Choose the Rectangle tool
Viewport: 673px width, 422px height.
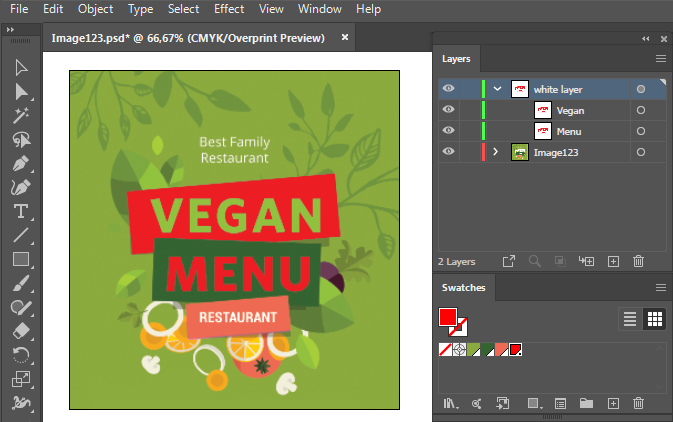click(x=20, y=259)
